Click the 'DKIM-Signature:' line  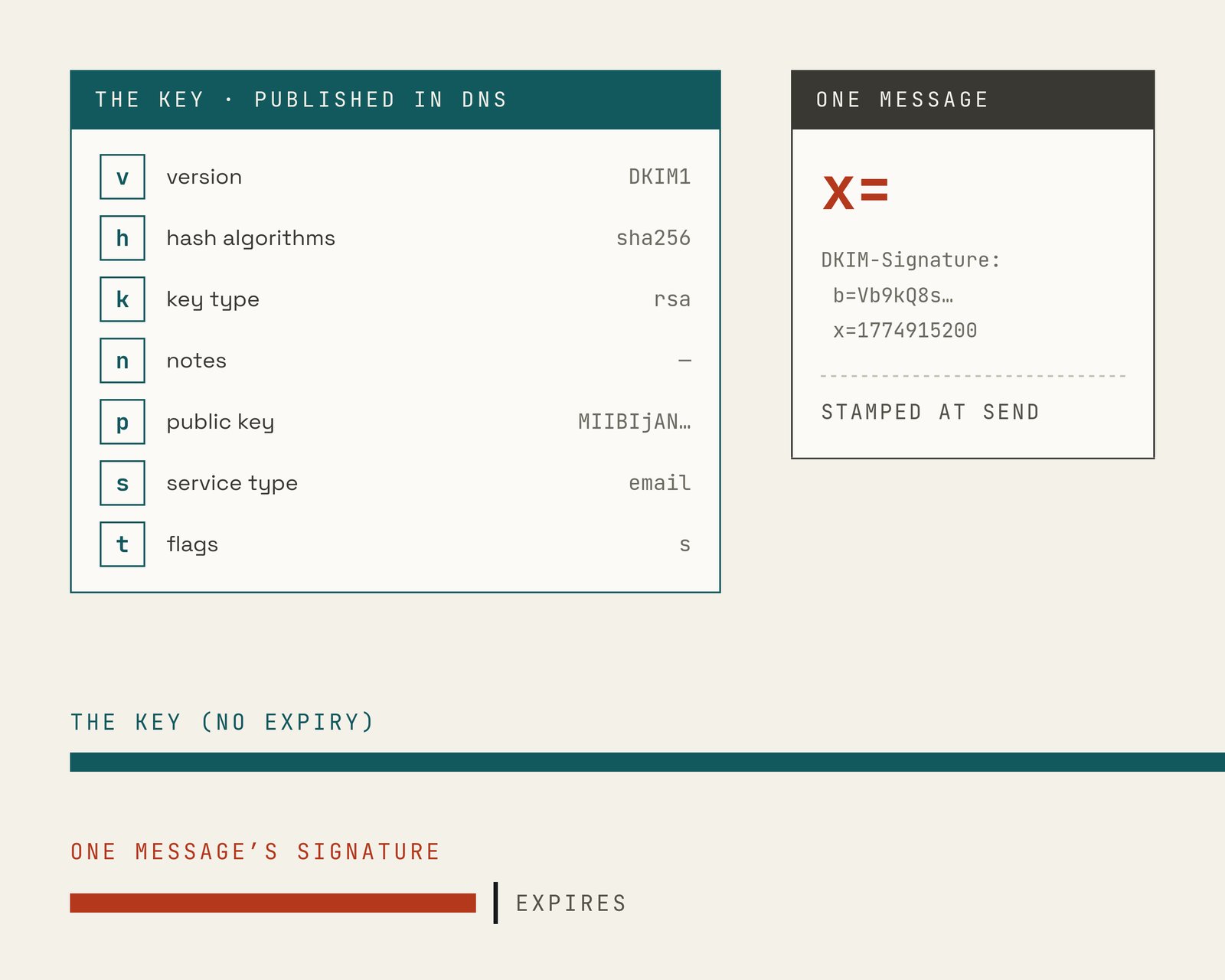tap(911, 260)
